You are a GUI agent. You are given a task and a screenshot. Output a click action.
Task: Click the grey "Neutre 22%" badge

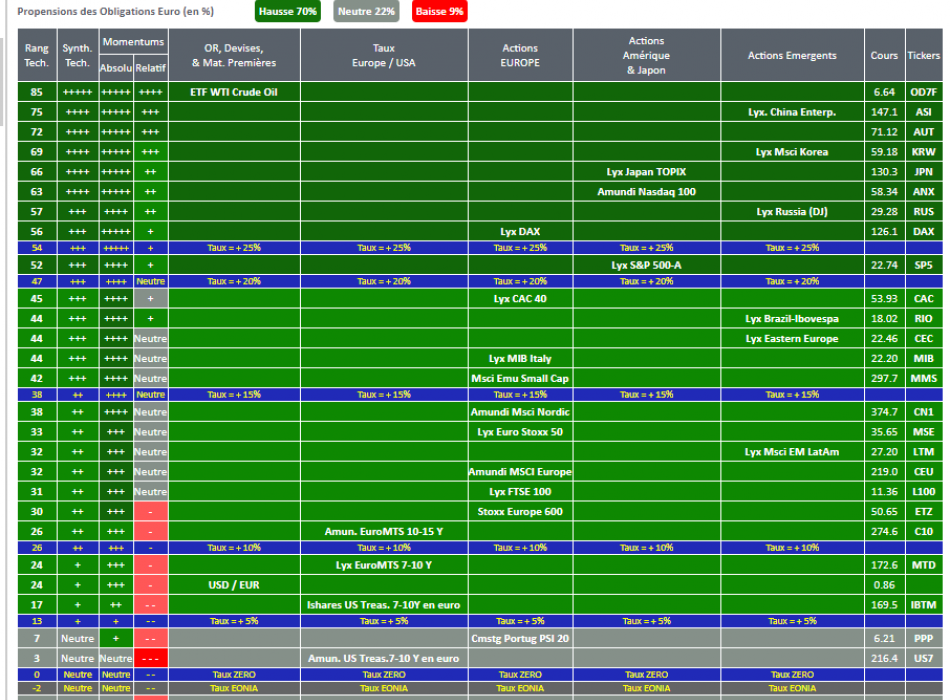[x=366, y=12]
